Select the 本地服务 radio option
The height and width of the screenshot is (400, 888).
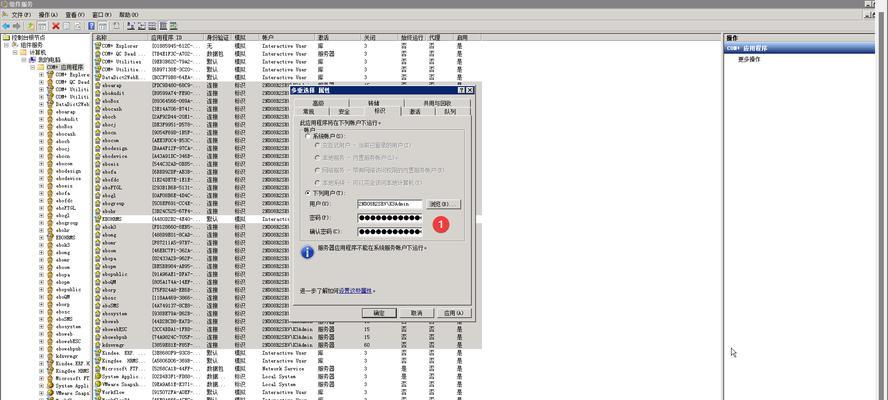coord(318,158)
